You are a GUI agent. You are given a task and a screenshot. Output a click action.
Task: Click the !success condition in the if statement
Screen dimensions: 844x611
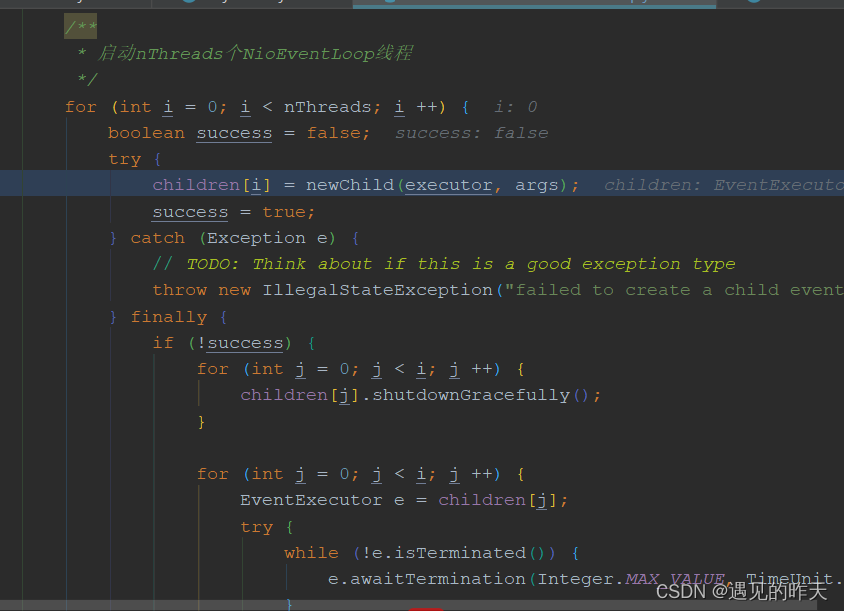[x=240, y=343]
